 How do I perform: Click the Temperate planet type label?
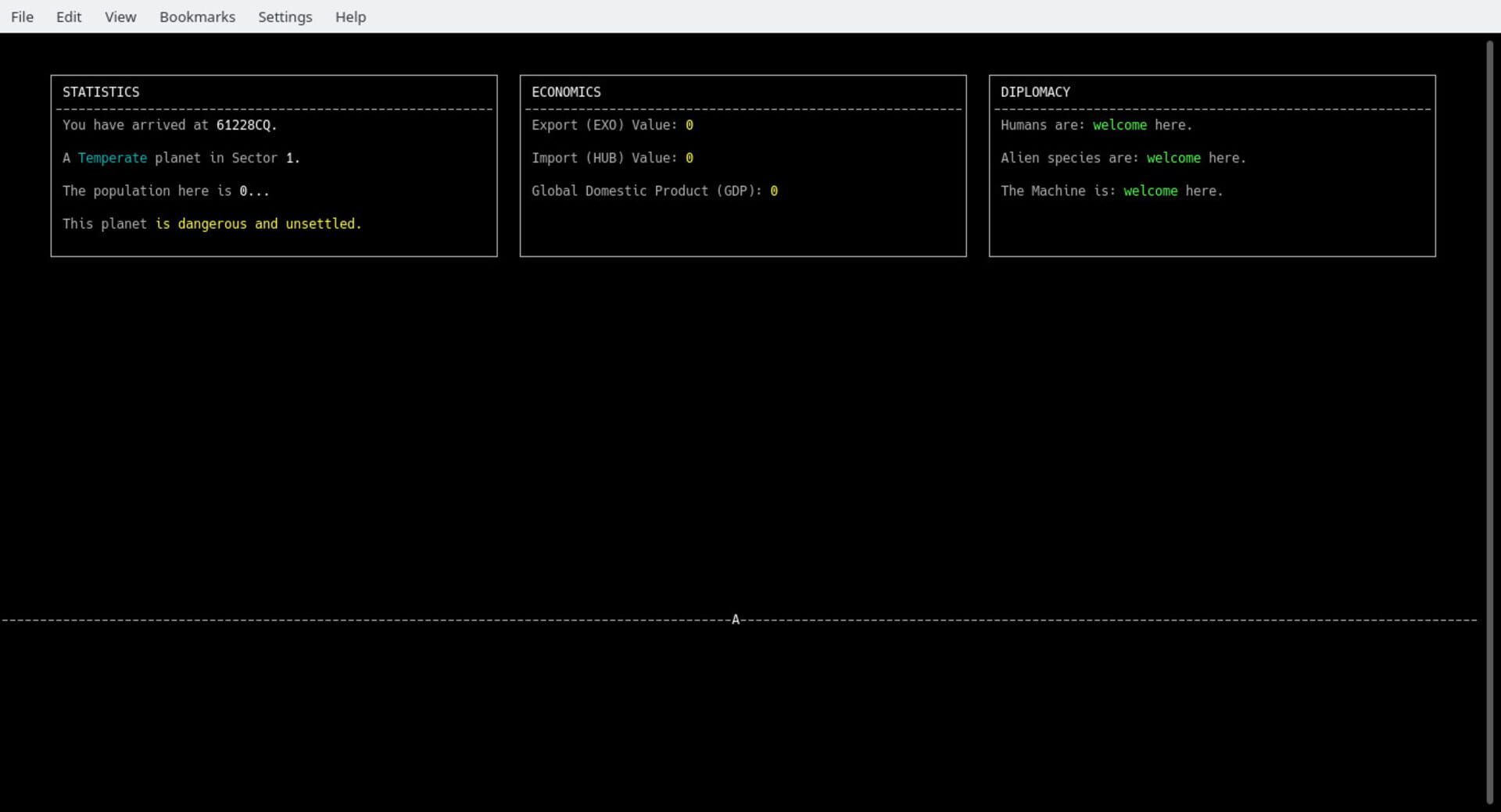pos(111,157)
